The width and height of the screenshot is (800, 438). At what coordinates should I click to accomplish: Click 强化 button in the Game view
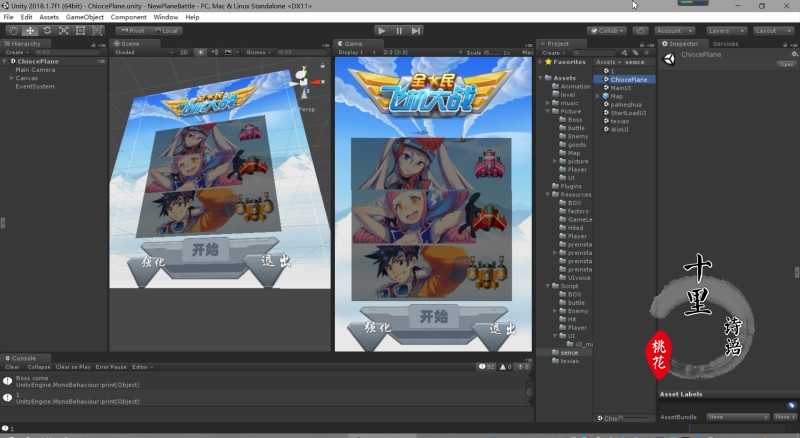(378, 328)
